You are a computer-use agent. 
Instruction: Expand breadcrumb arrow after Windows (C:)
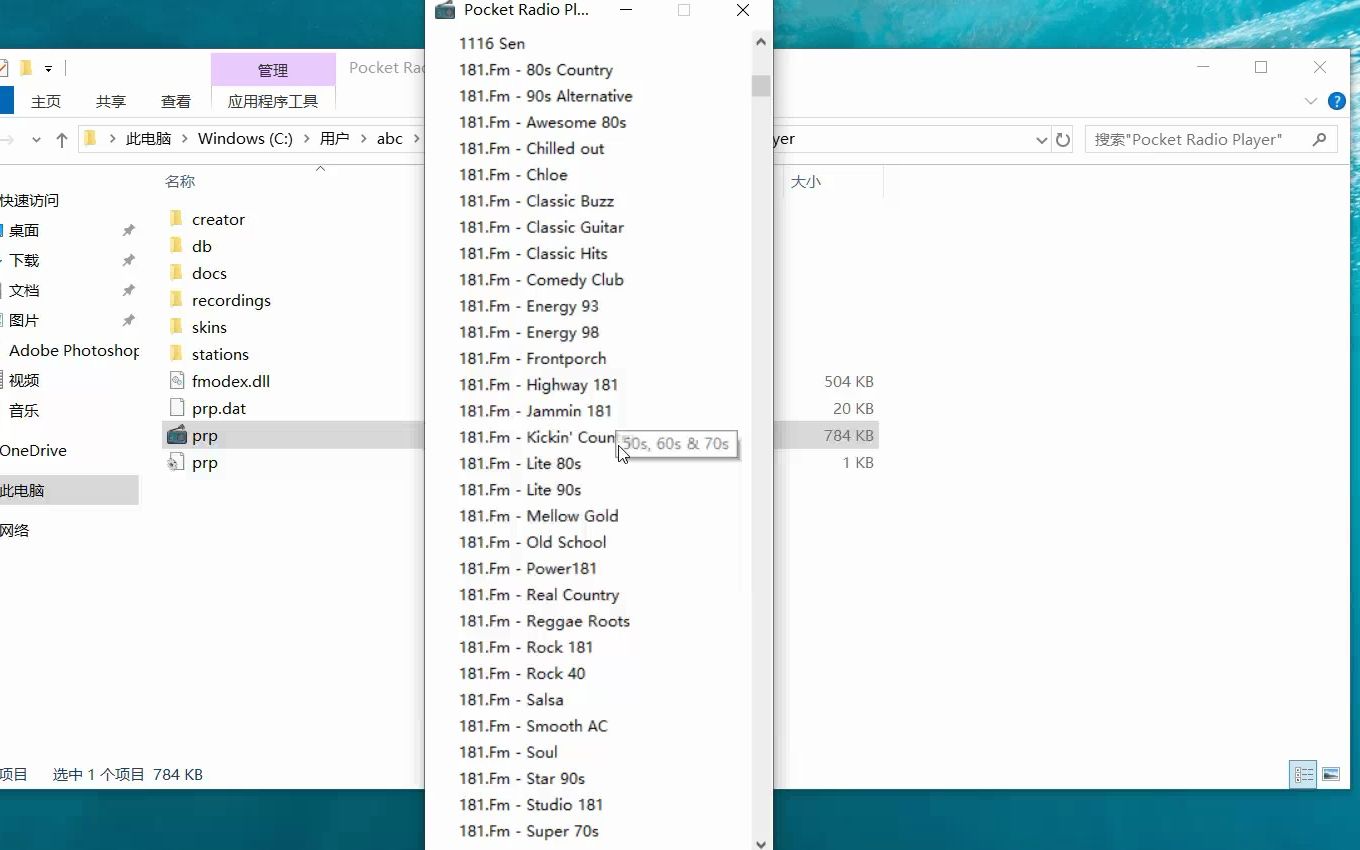(306, 139)
